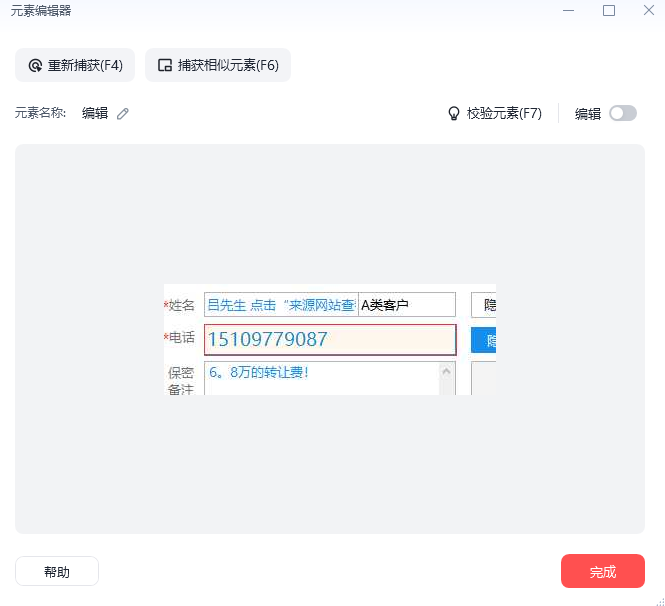Image resolution: width=665 pixels, height=606 pixels.
Task: Click the 重新捕获(F4) recapture button
Action: [75, 65]
